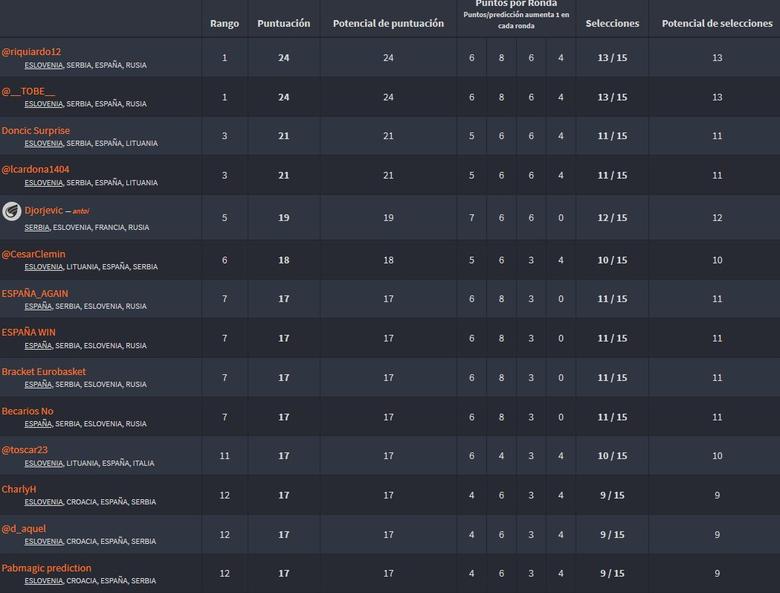Open the @CesarClemin bracket
The image size is (780, 593).
(33, 254)
